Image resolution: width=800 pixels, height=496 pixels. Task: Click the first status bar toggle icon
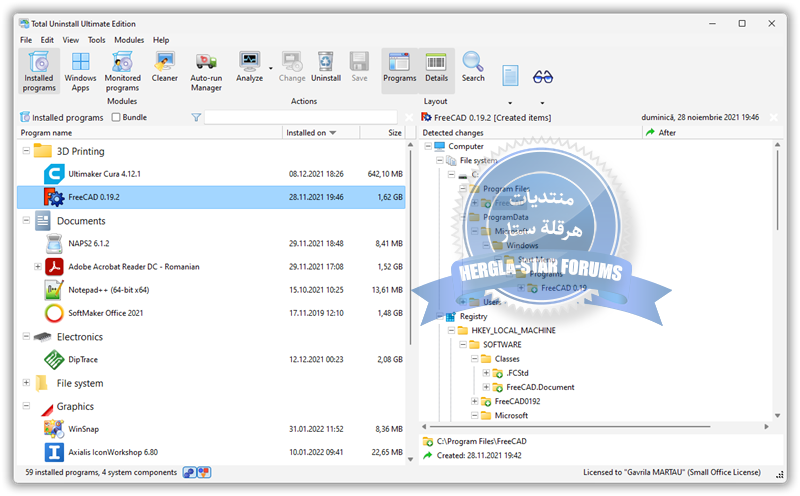point(189,473)
